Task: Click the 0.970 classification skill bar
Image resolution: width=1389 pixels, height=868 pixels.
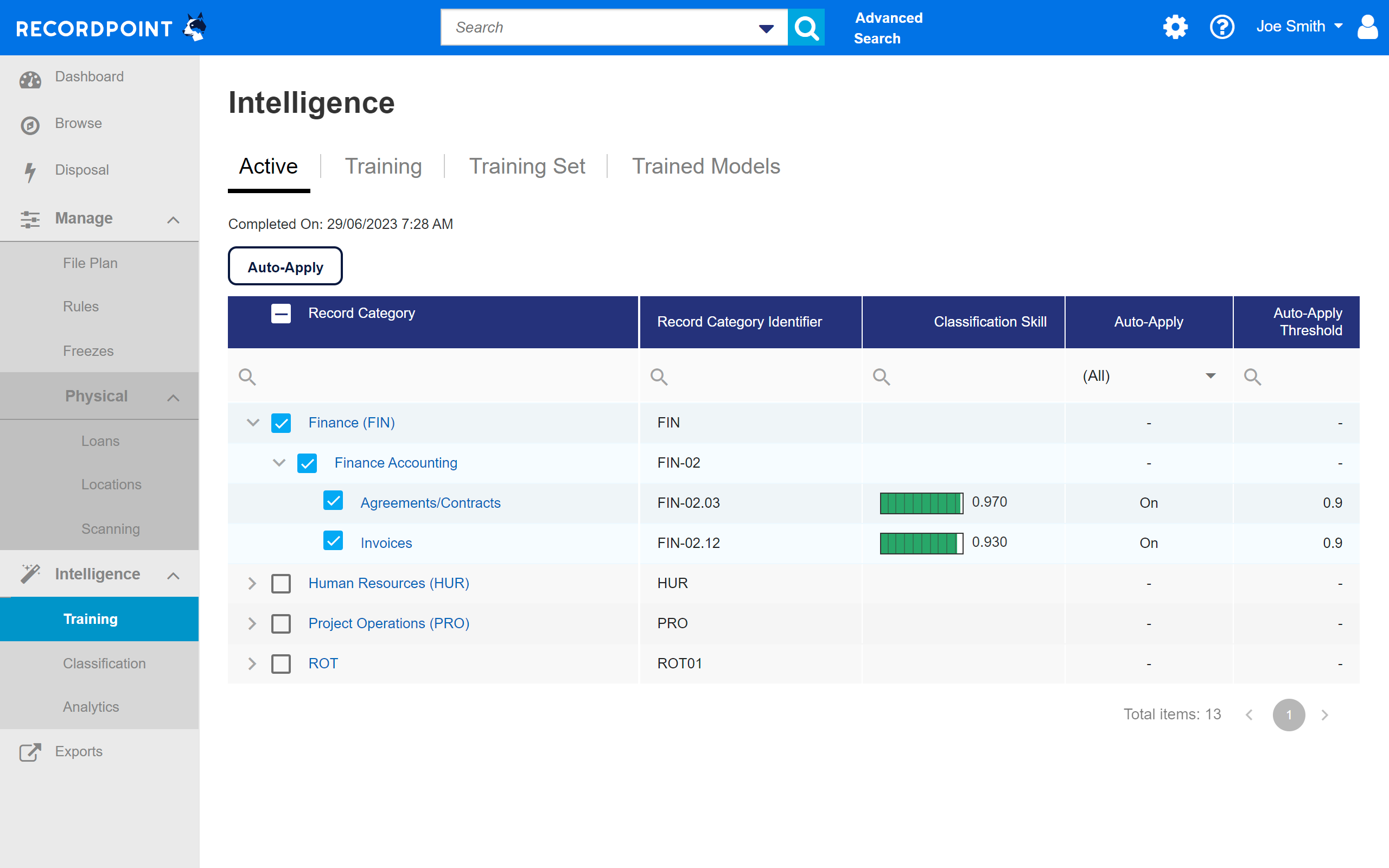Action: click(x=922, y=503)
